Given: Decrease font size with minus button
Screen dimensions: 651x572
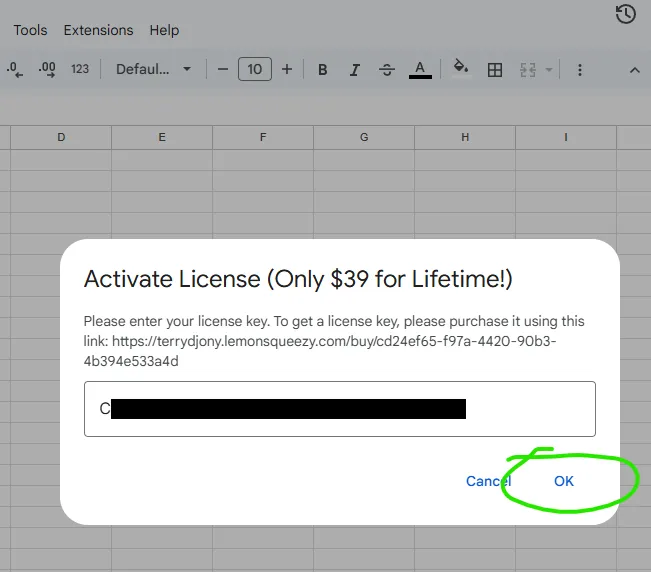Looking at the screenshot, I should tap(223, 70).
